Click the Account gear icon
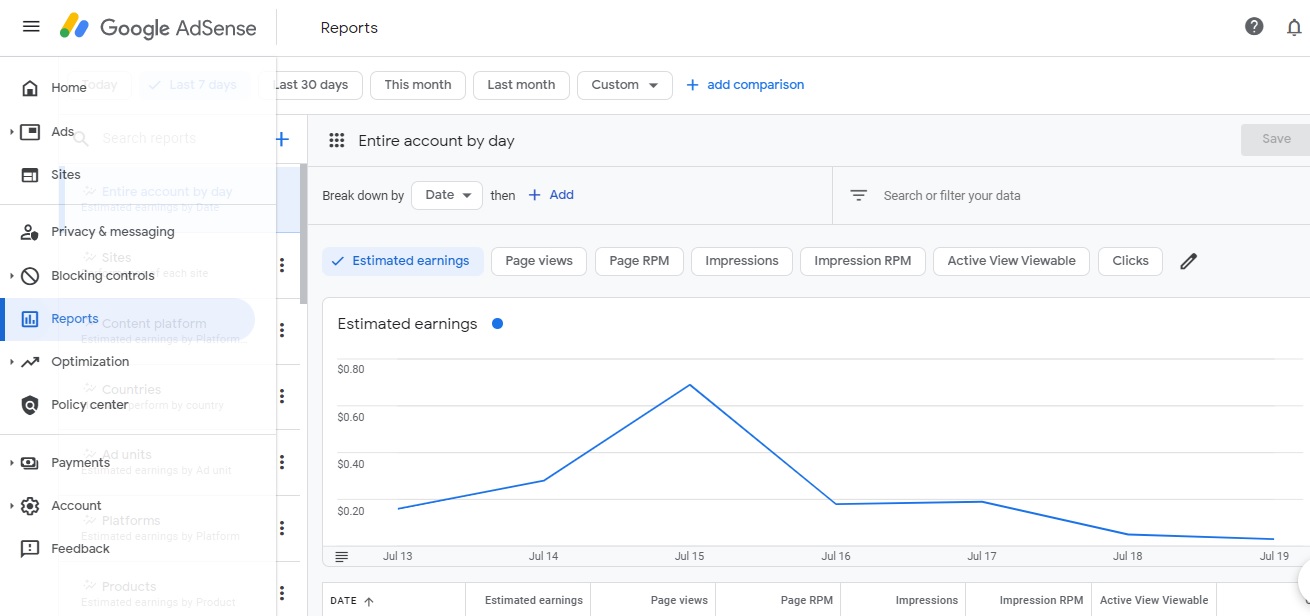This screenshot has height=616, width=1310. tap(30, 506)
